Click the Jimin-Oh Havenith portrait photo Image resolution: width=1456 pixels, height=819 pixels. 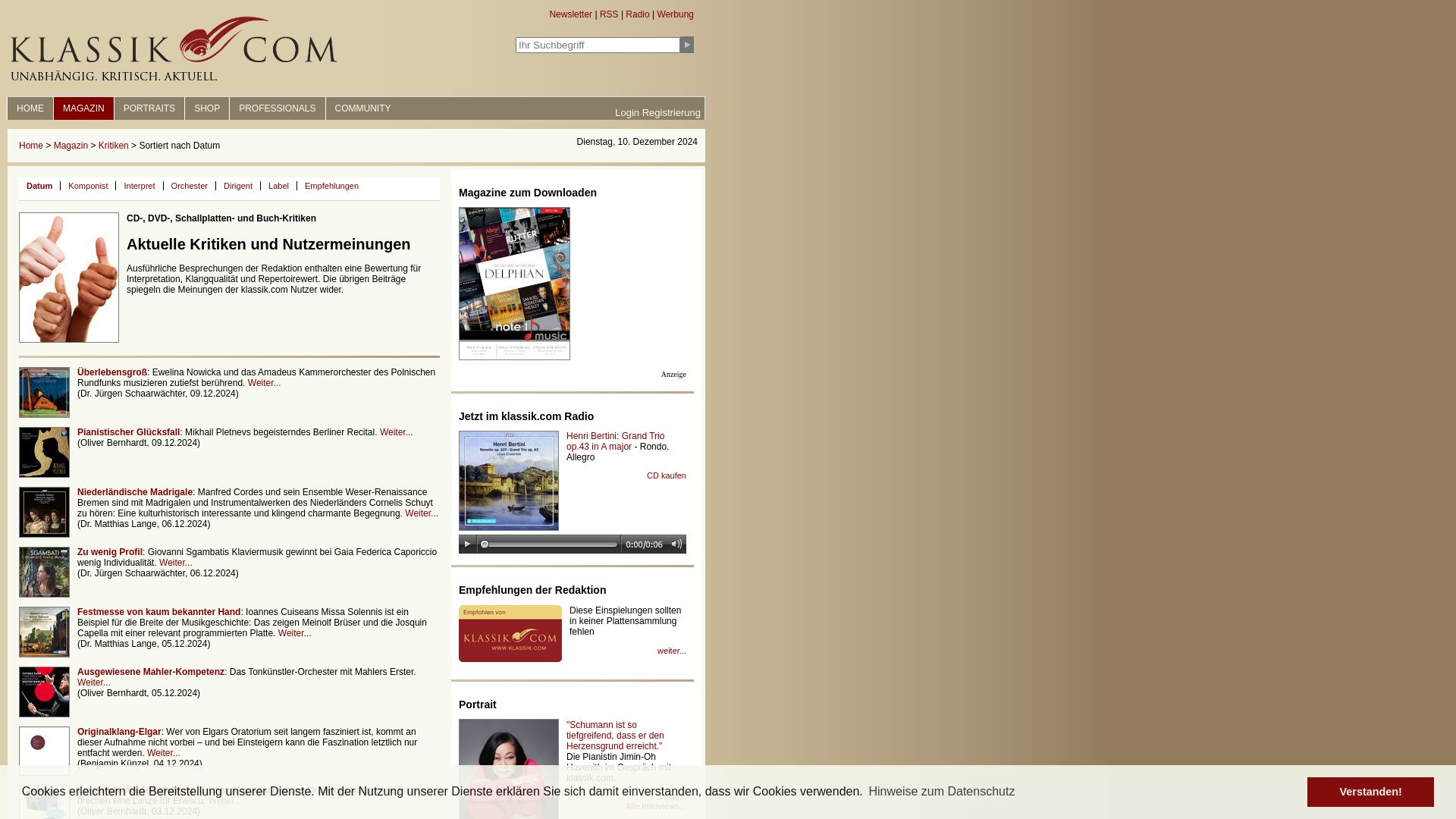pyautogui.click(x=509, y=768)
